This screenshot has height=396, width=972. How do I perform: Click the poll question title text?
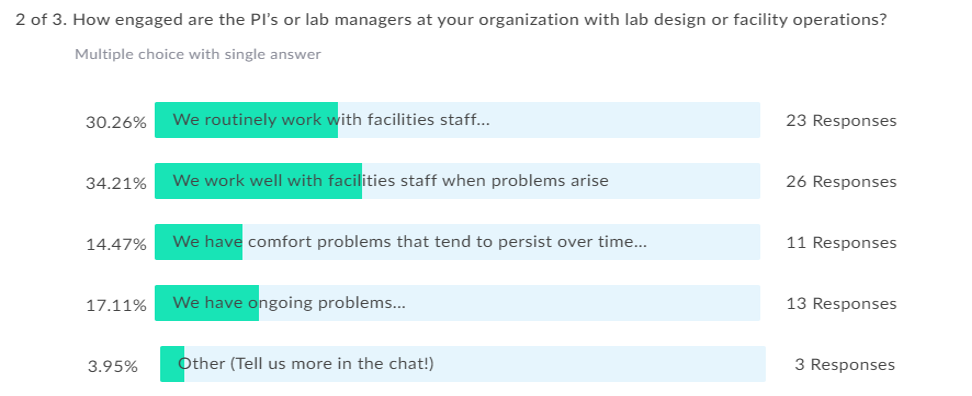[451, 20]
